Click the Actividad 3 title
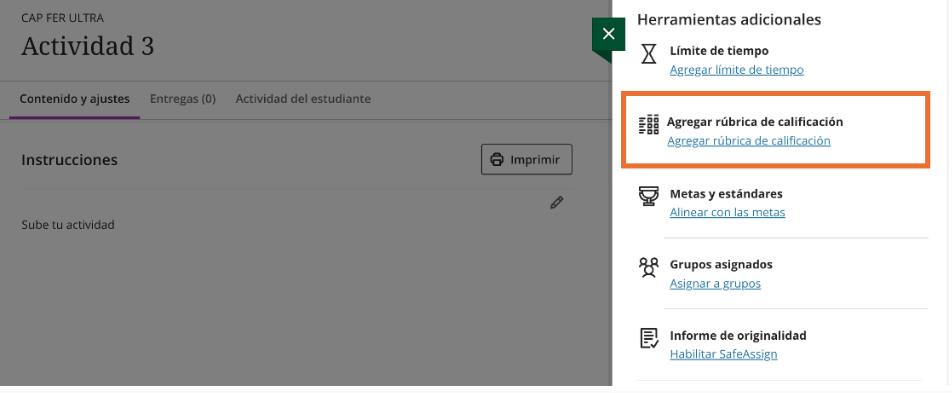Image resolution: width=952 pixels, height=393 pixels. [x=88, y=46]
